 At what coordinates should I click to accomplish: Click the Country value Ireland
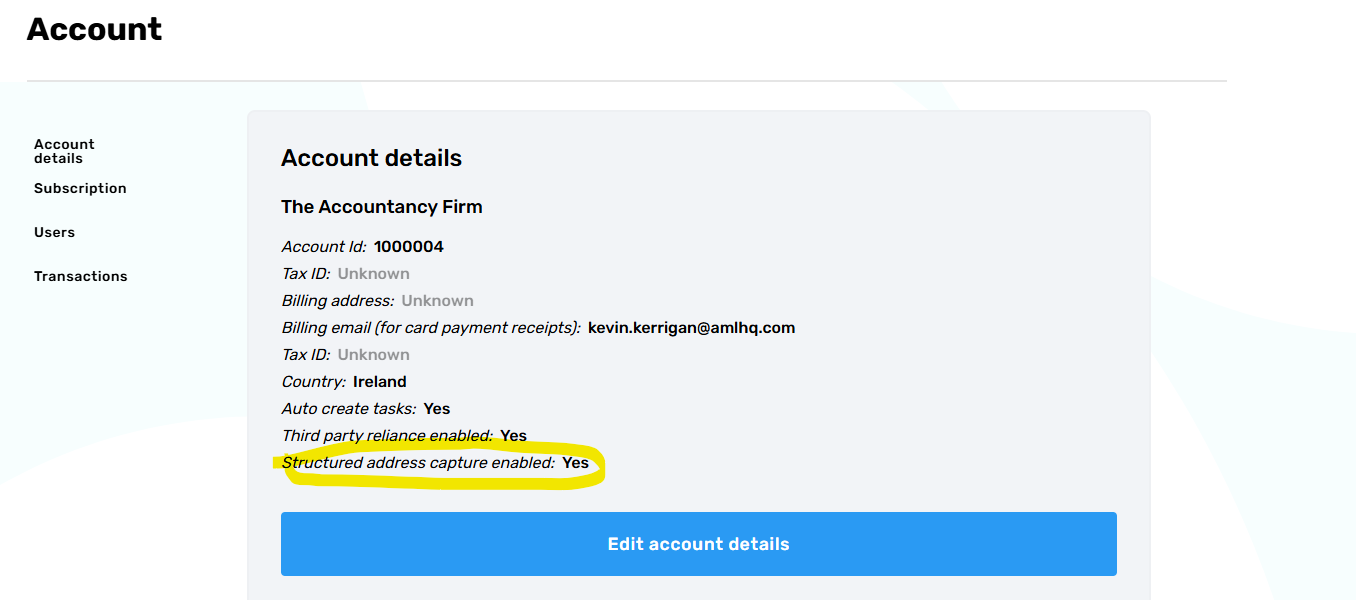coord(380,382)
